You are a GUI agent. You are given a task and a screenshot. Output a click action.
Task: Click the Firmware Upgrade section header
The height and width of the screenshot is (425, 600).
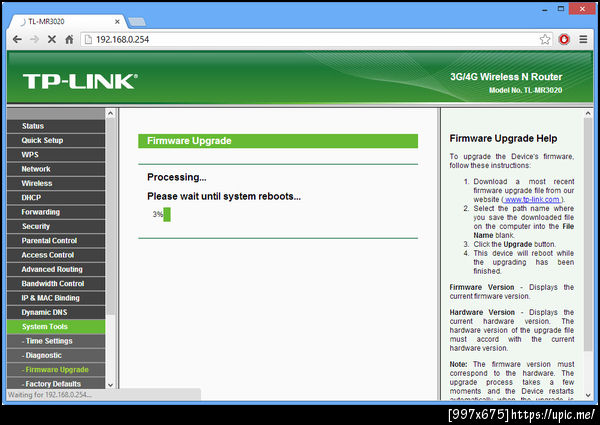coord(278,141)
